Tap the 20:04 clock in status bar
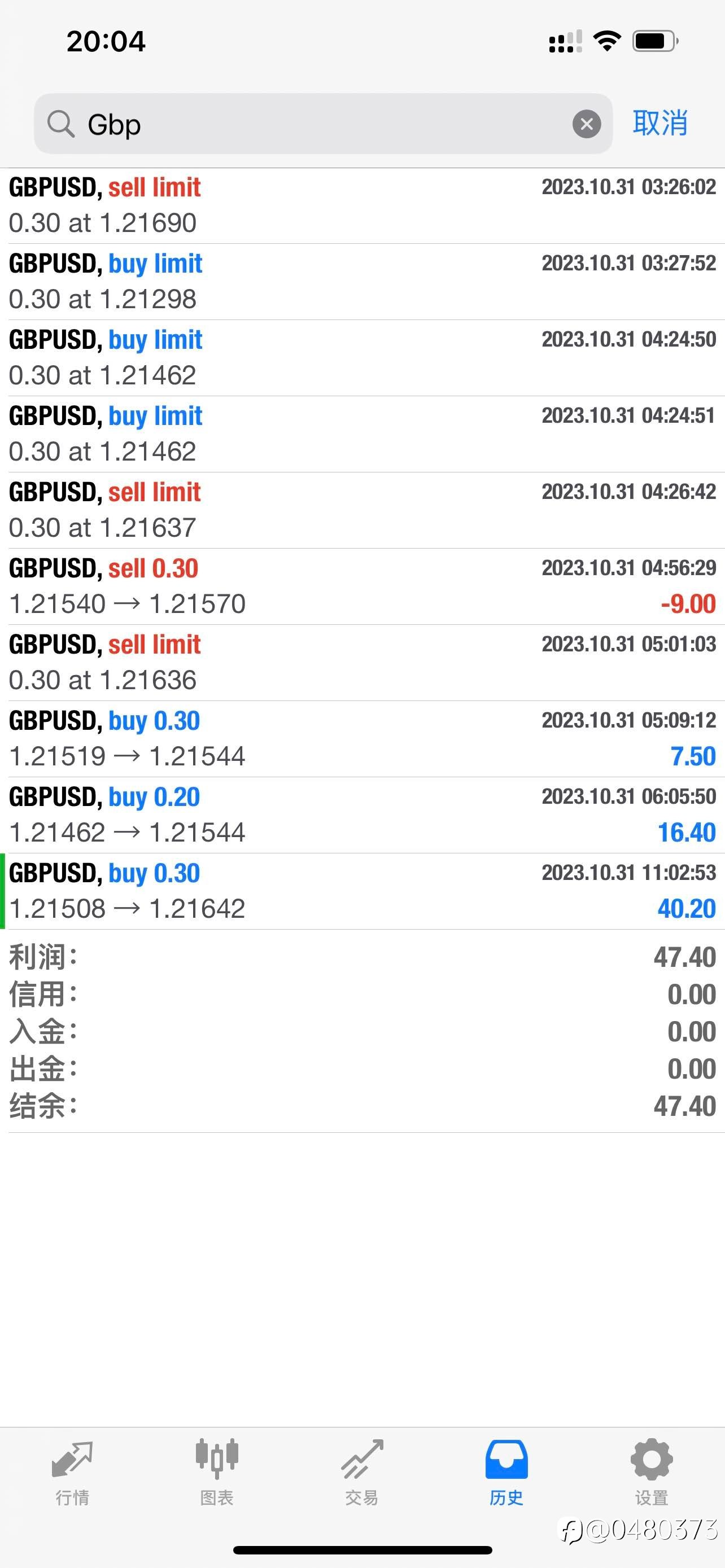Image resolution: width=725 pixels, height=1568 pixels. pyautogui.click(x=106, y=41)
